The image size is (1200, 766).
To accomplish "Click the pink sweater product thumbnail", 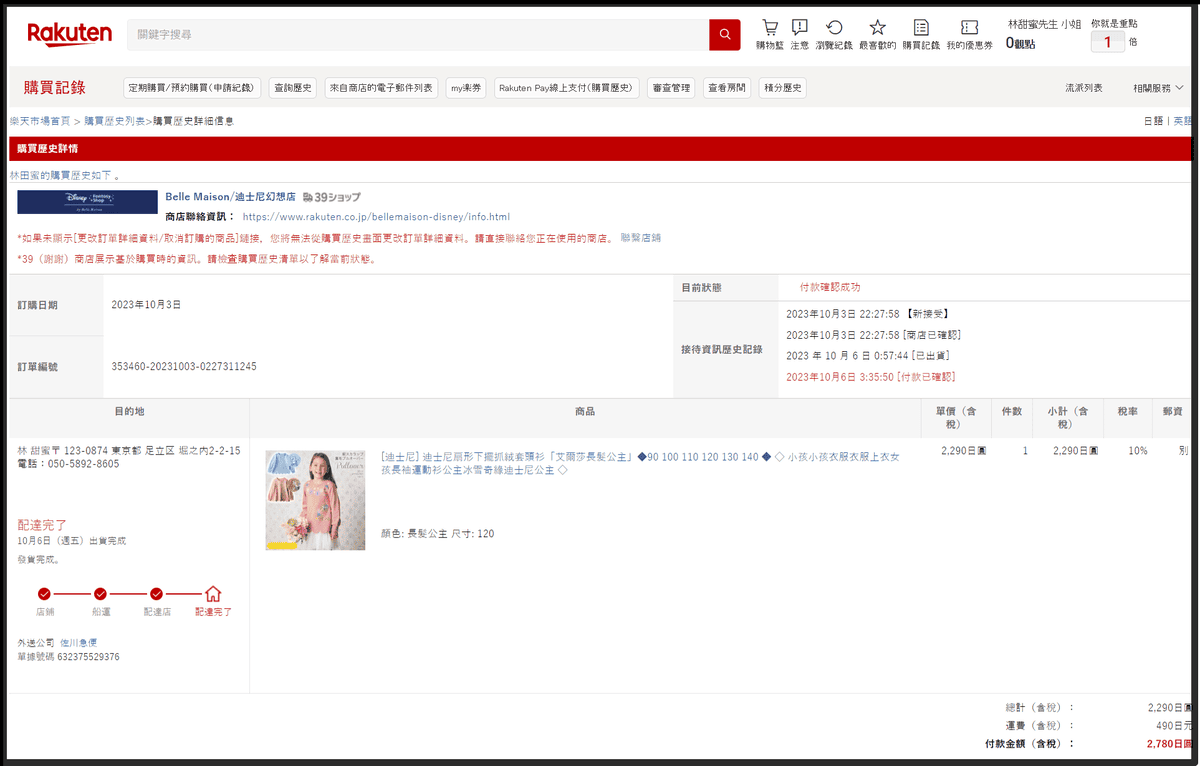I will 315,500.
